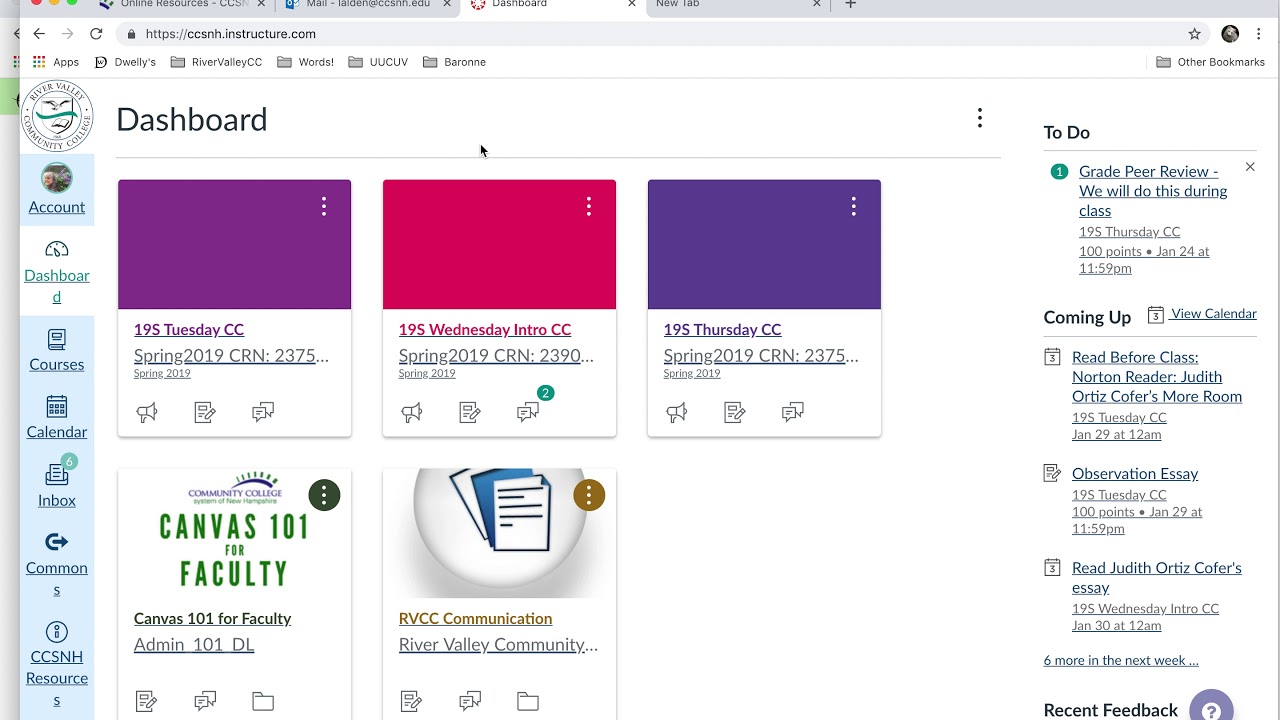Open options menu on RVCC Communication card

pyautogui.click(x=589, y=495)
